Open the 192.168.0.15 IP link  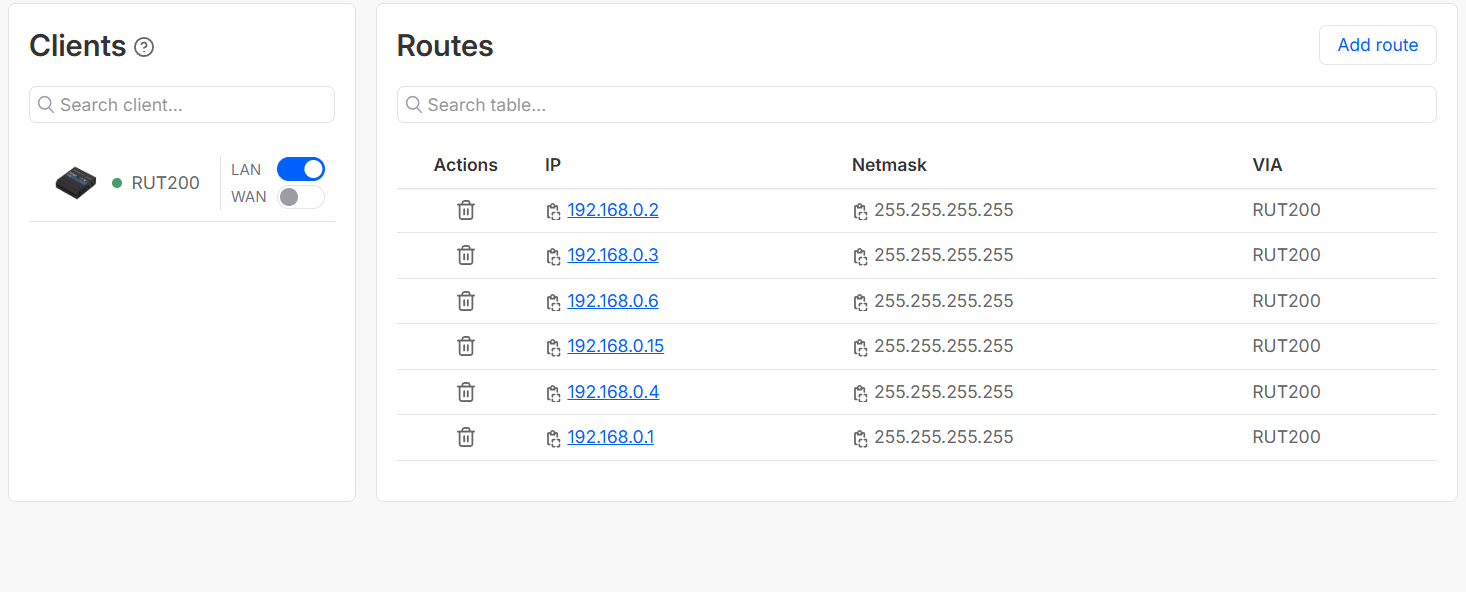[x=615, y=346]
